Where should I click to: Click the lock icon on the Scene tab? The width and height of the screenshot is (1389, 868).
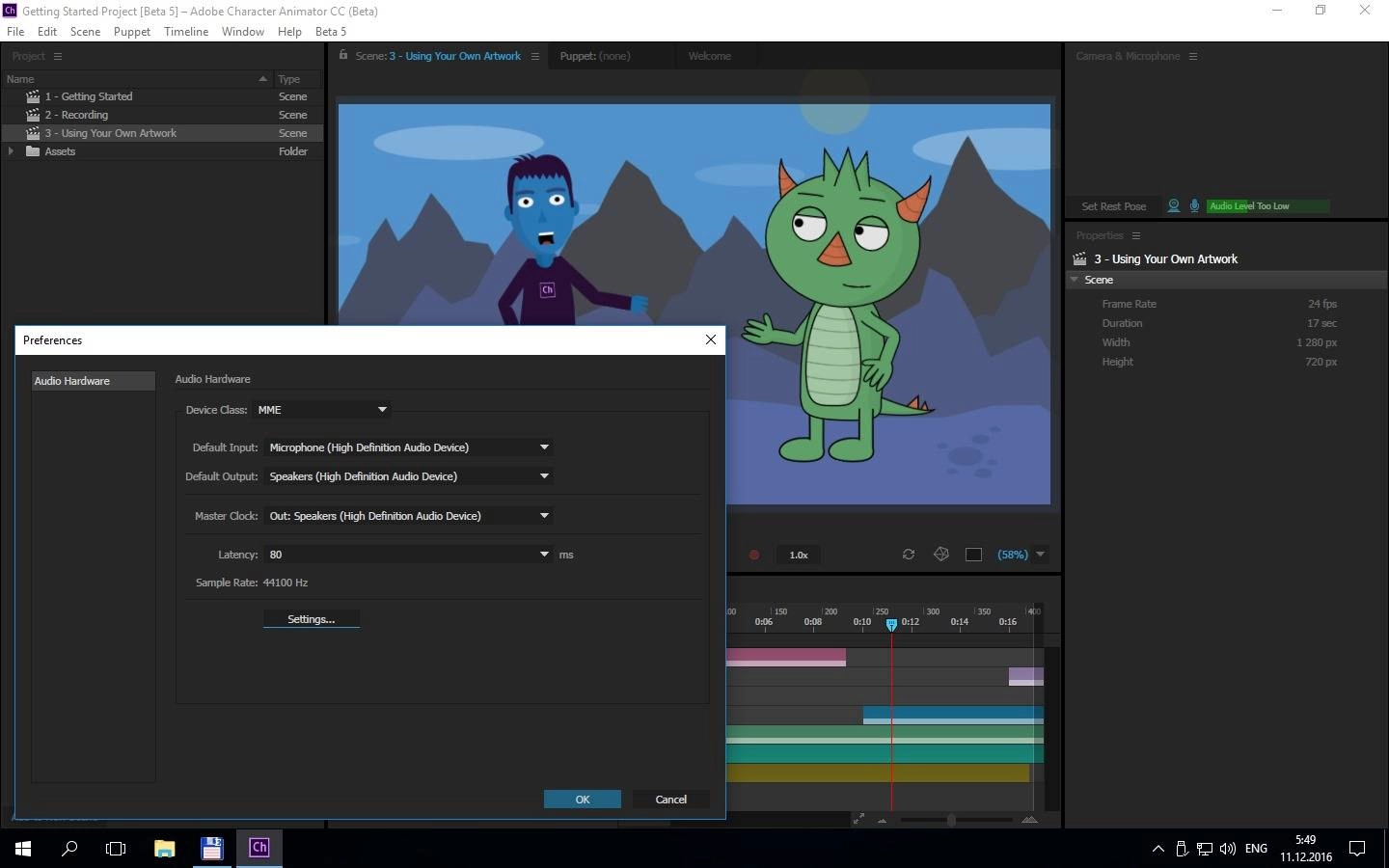tap(343, 55)
